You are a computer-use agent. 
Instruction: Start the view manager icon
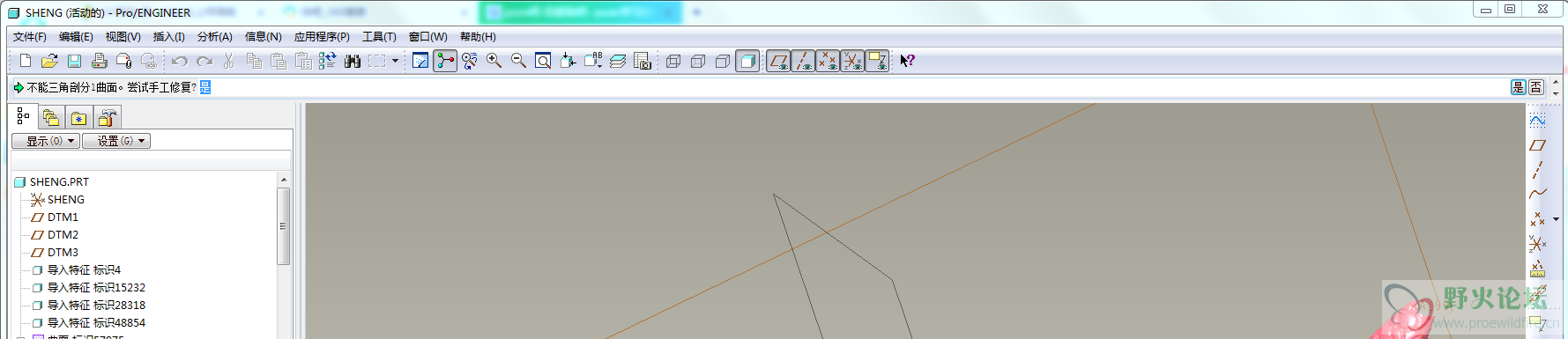pos(643,61)
